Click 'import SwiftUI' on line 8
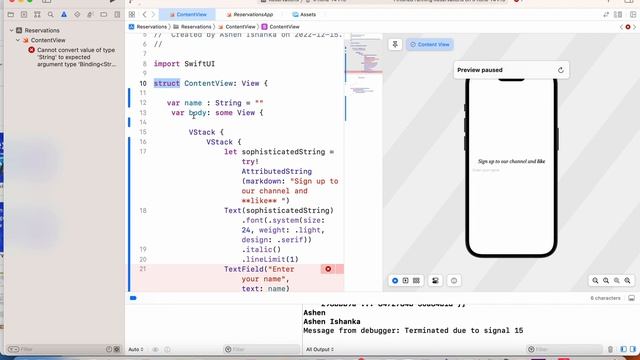 click(184, 64)
